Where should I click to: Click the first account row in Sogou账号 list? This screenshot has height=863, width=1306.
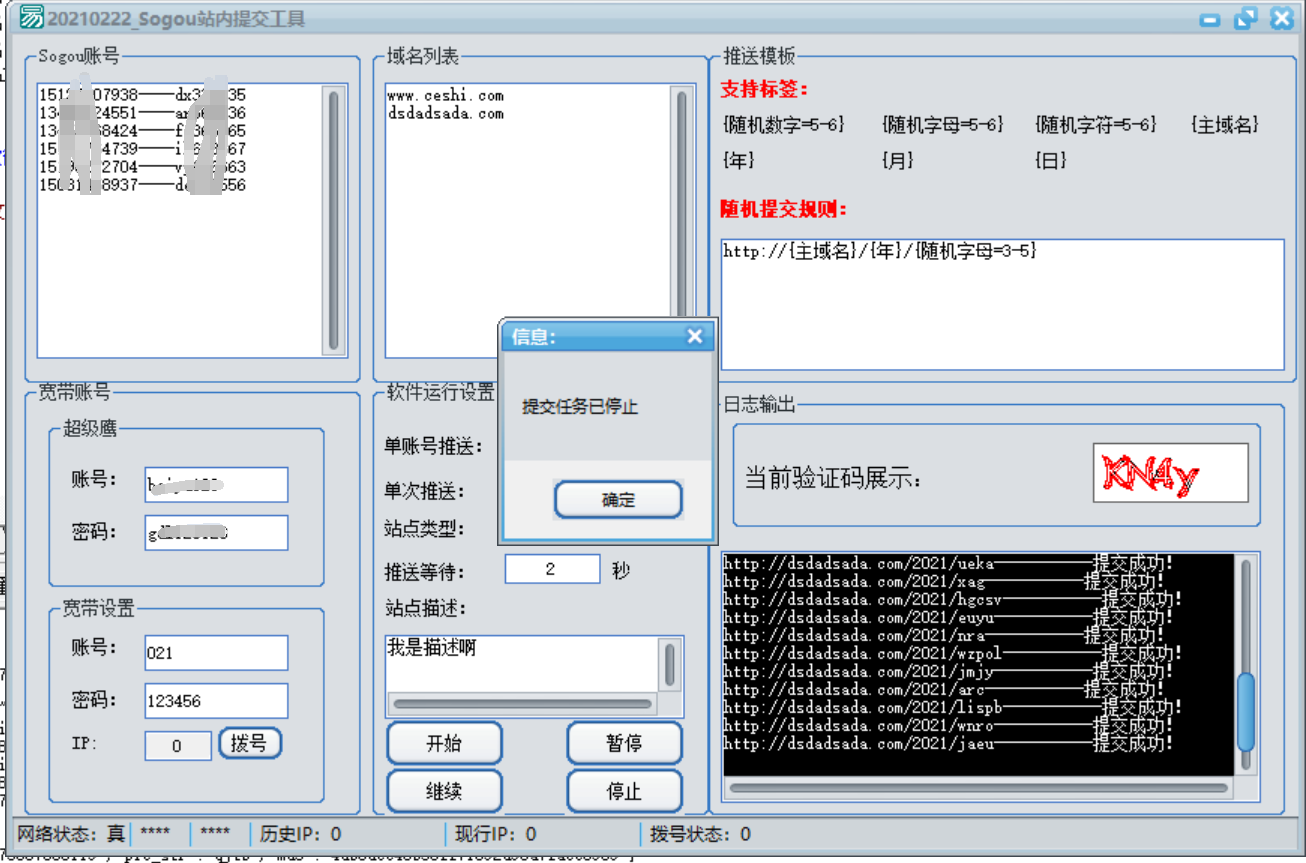[x=142, y=95]
